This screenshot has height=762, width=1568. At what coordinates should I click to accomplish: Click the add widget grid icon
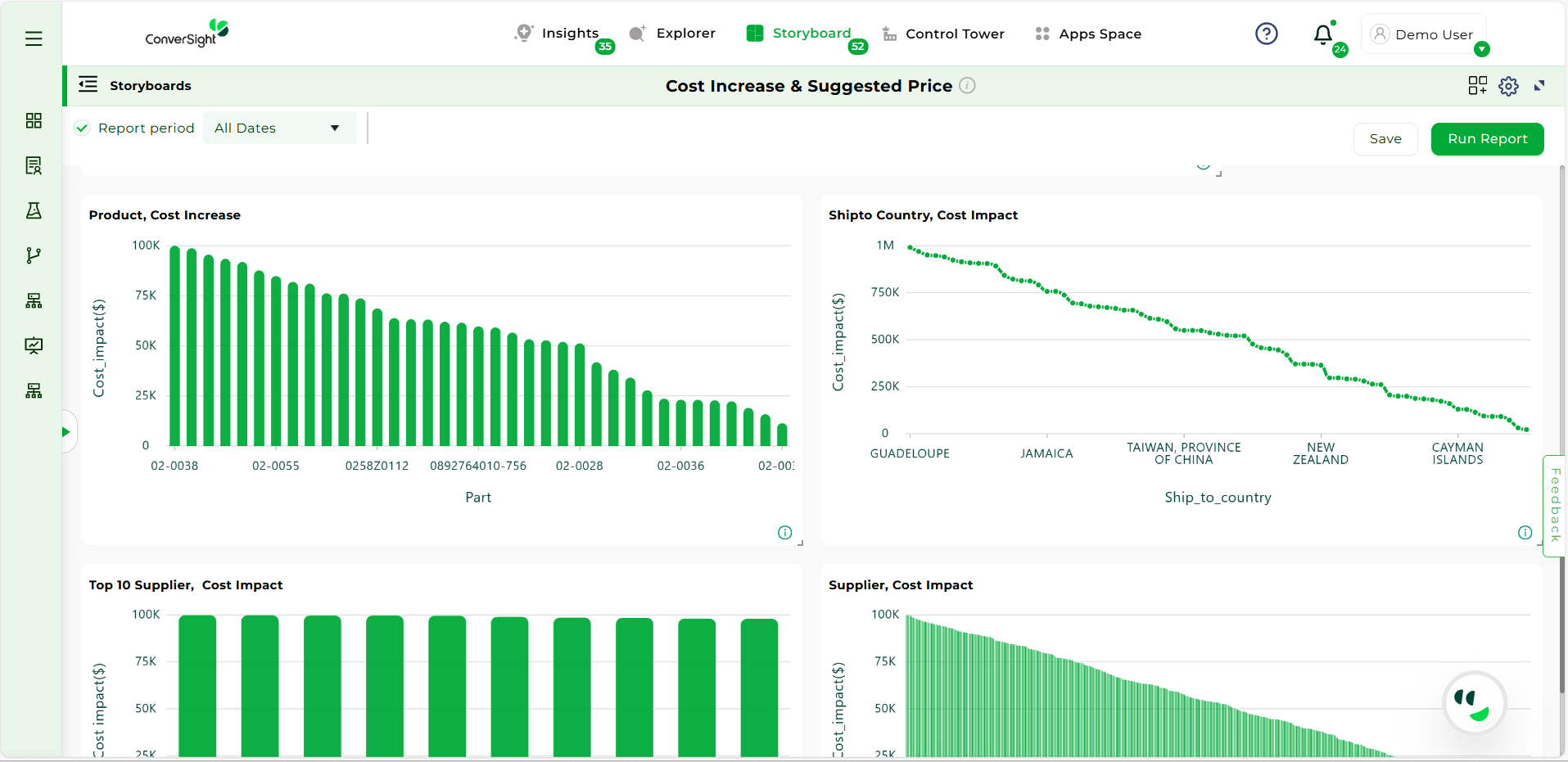click(x=1477, y=86)
